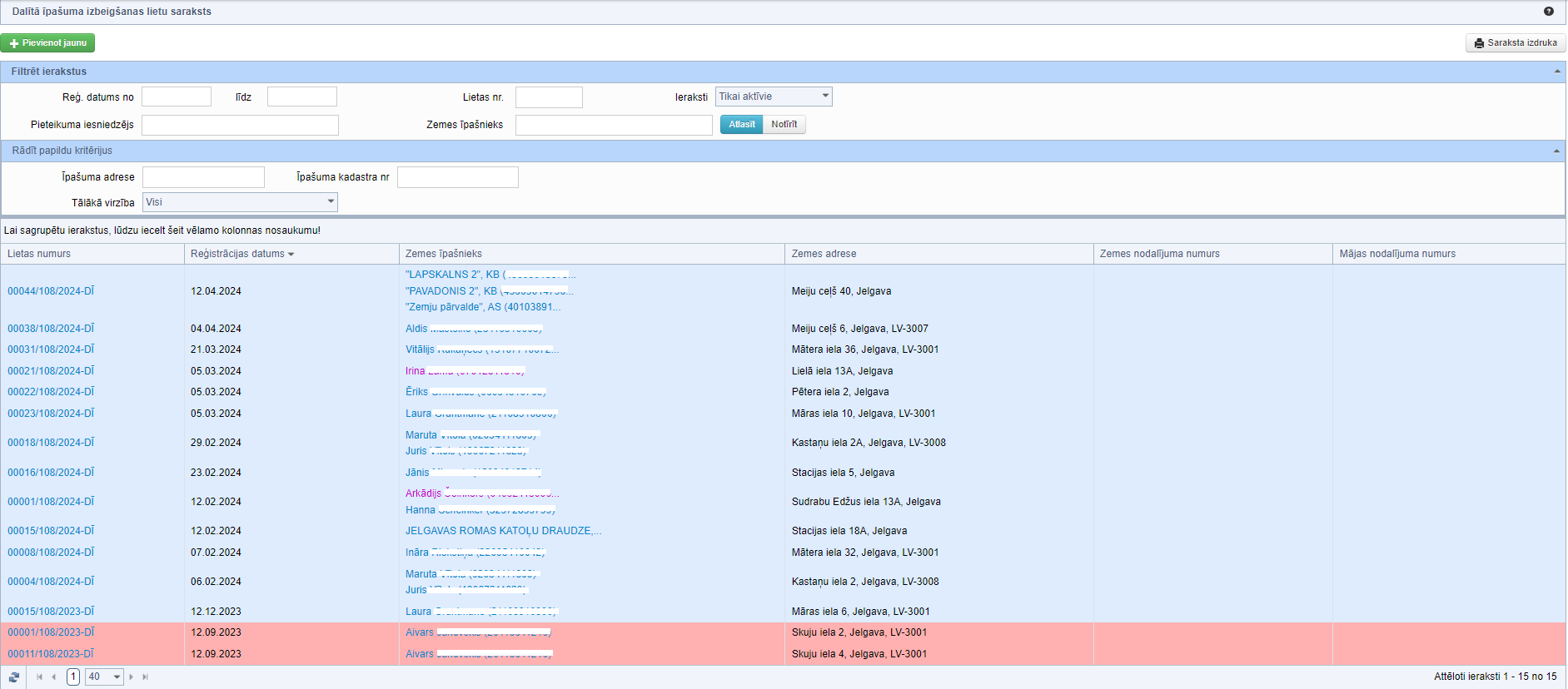1568x689 pixels.
Task: Refresh the table with reload icon
Action: [14, 677]
